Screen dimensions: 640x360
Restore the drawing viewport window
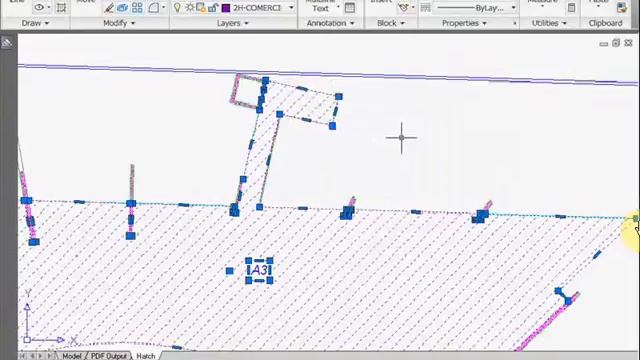[616, 43]
